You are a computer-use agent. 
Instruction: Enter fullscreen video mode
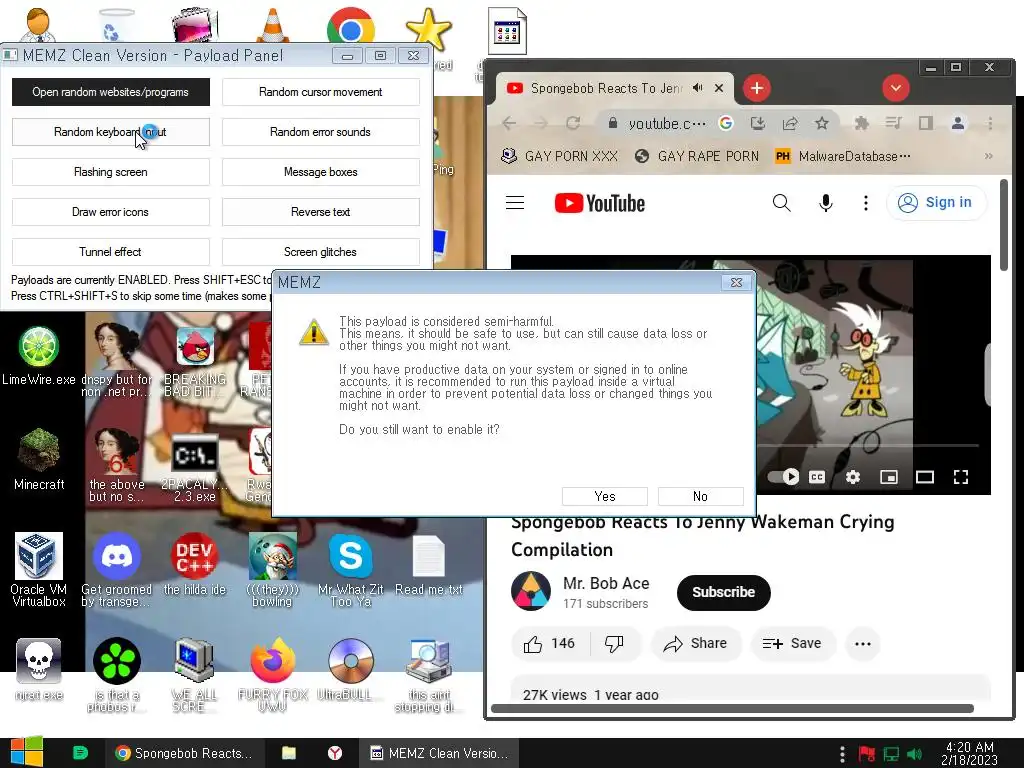tap(961, 477)
